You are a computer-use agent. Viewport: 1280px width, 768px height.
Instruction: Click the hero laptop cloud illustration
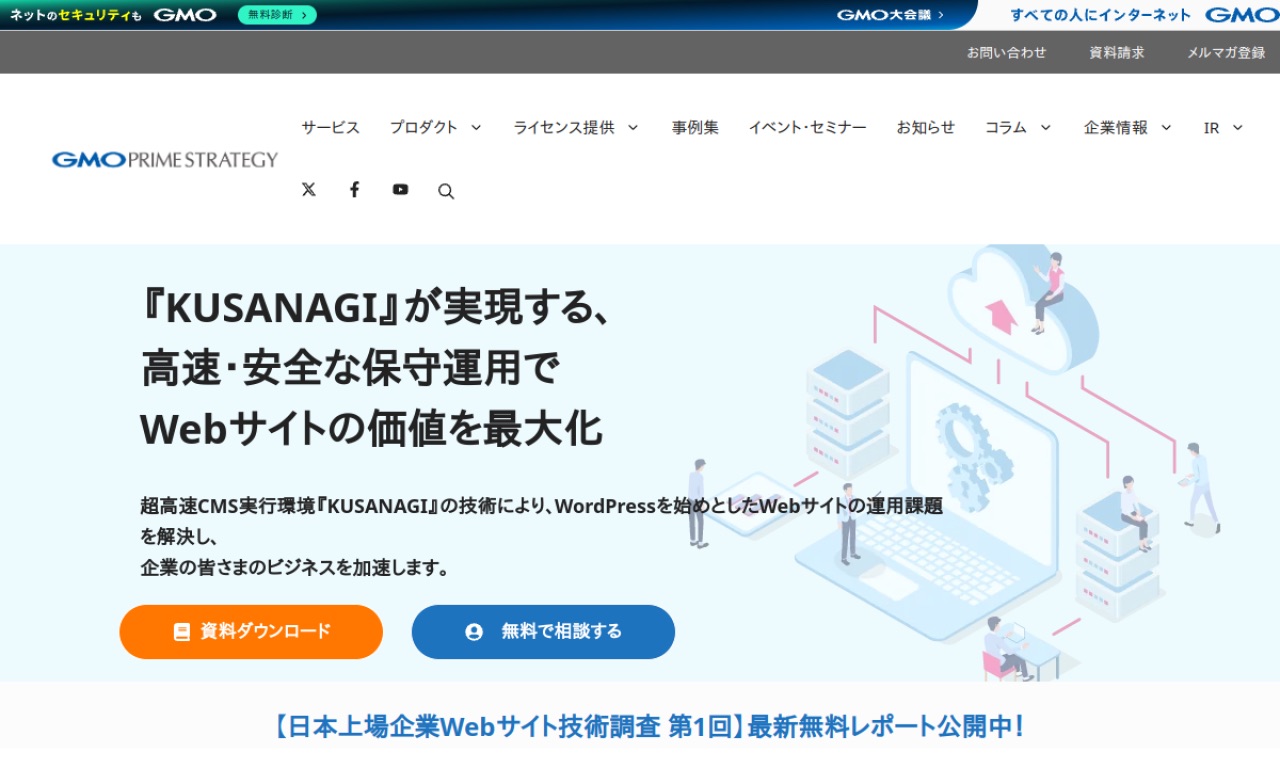tap(955, 462)
